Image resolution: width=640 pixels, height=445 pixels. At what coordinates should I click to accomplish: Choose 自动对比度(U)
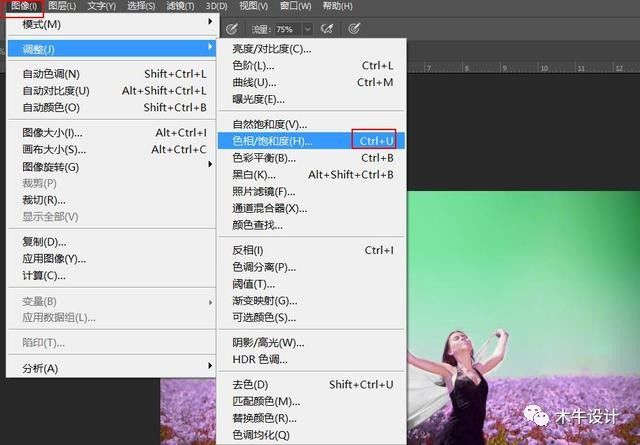[111, 91]
